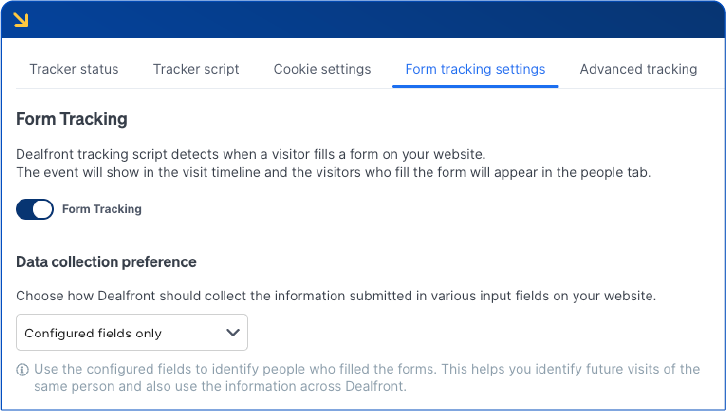Click 'Configured fields only' selected value text
The image size is (726, 411).
pos(93,333)
